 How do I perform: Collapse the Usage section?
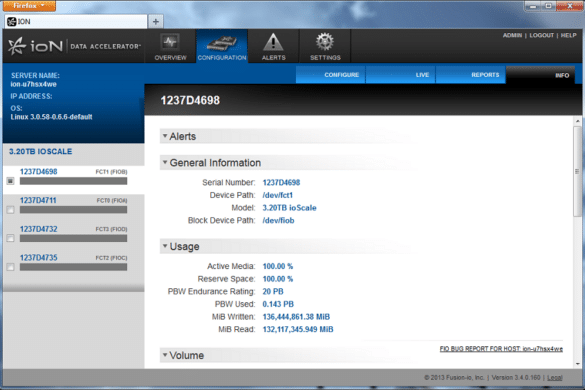(165, 246)
